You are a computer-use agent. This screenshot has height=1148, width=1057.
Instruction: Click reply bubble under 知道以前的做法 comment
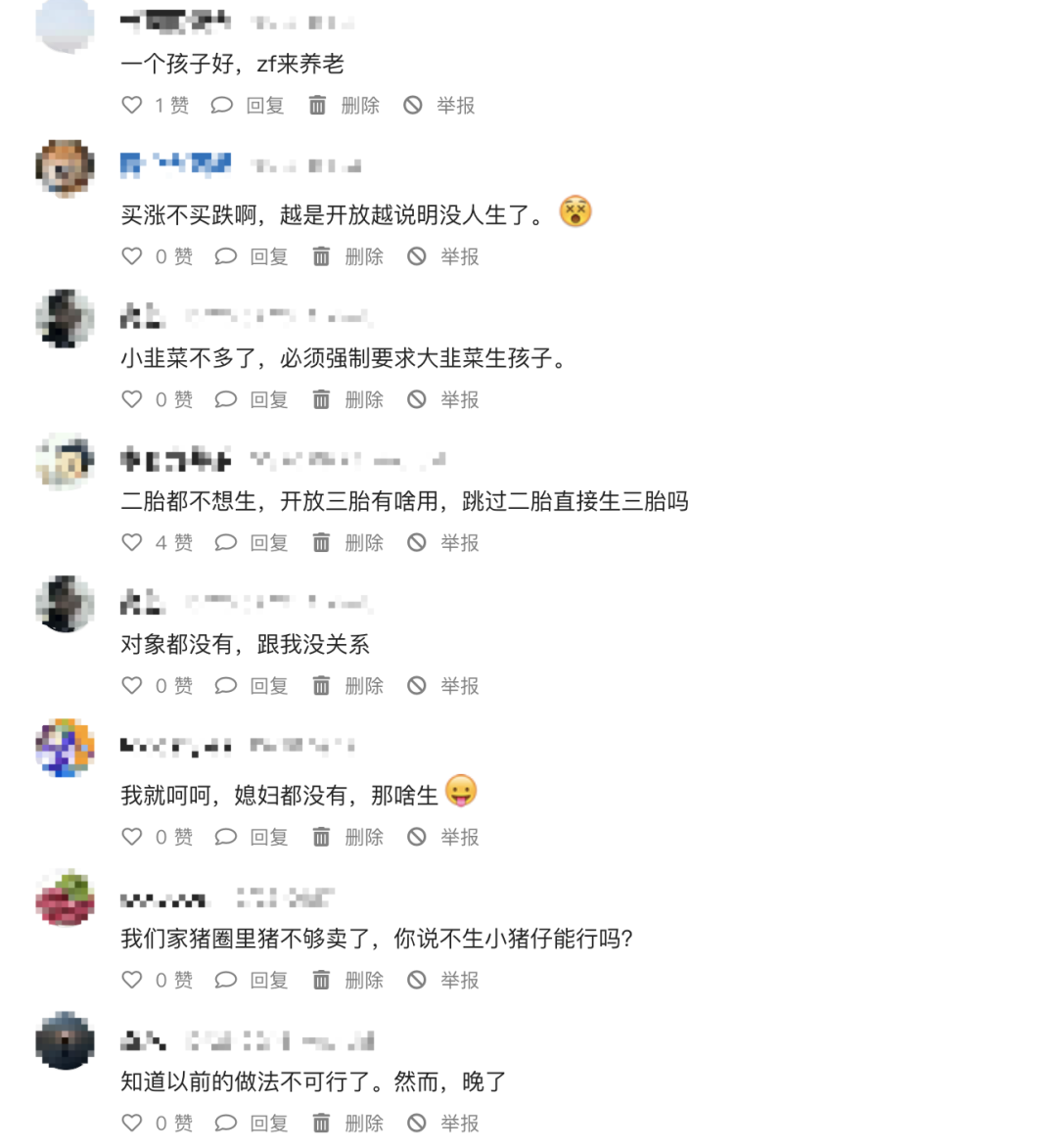click(x=225, y=1123)
